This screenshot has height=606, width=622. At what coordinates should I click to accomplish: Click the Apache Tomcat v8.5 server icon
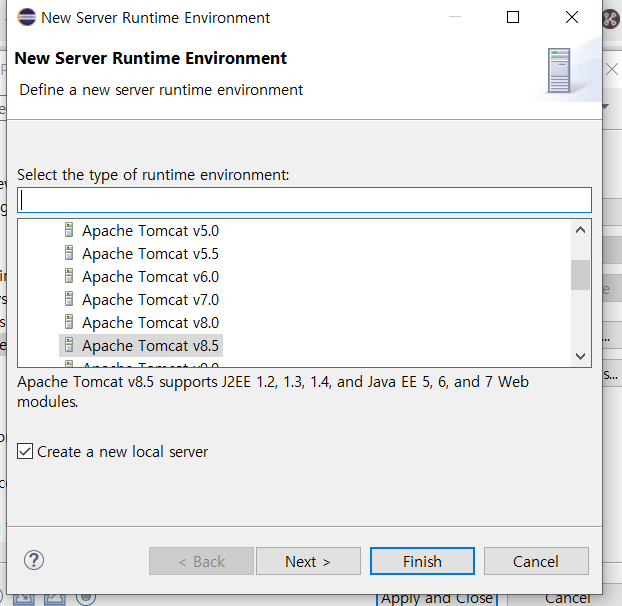pos(69,345)
